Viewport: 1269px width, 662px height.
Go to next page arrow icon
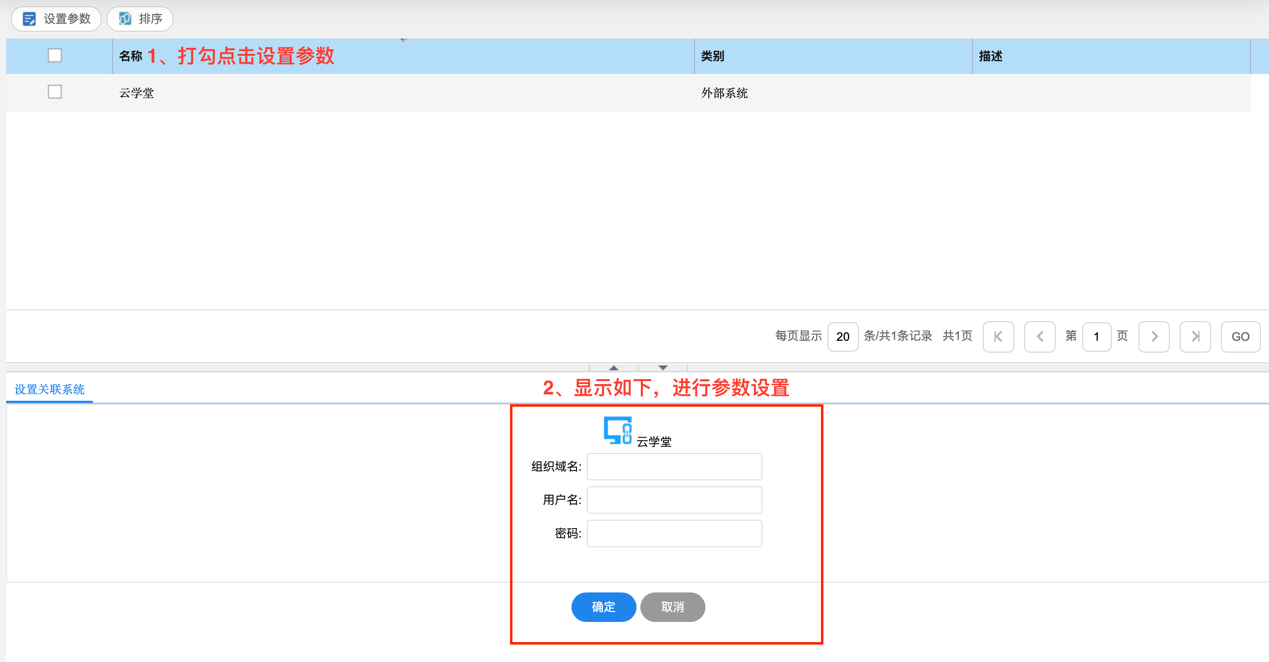click(x=1154, y=337)
